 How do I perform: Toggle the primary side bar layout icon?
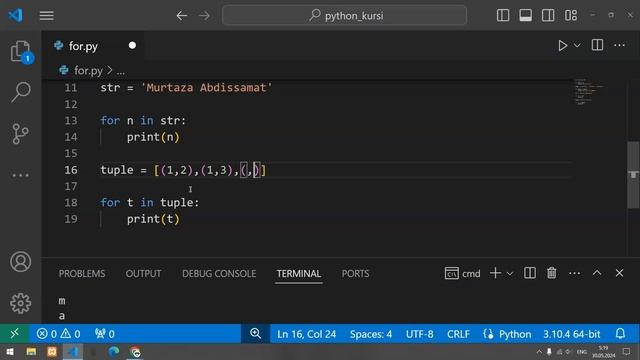[503, 16]
